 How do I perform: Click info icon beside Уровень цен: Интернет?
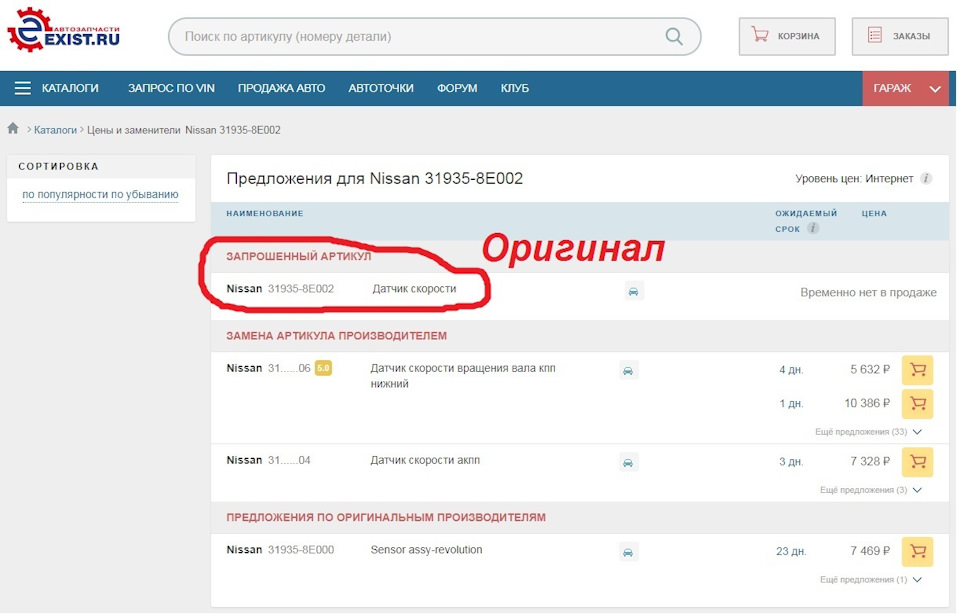point(926,179)
